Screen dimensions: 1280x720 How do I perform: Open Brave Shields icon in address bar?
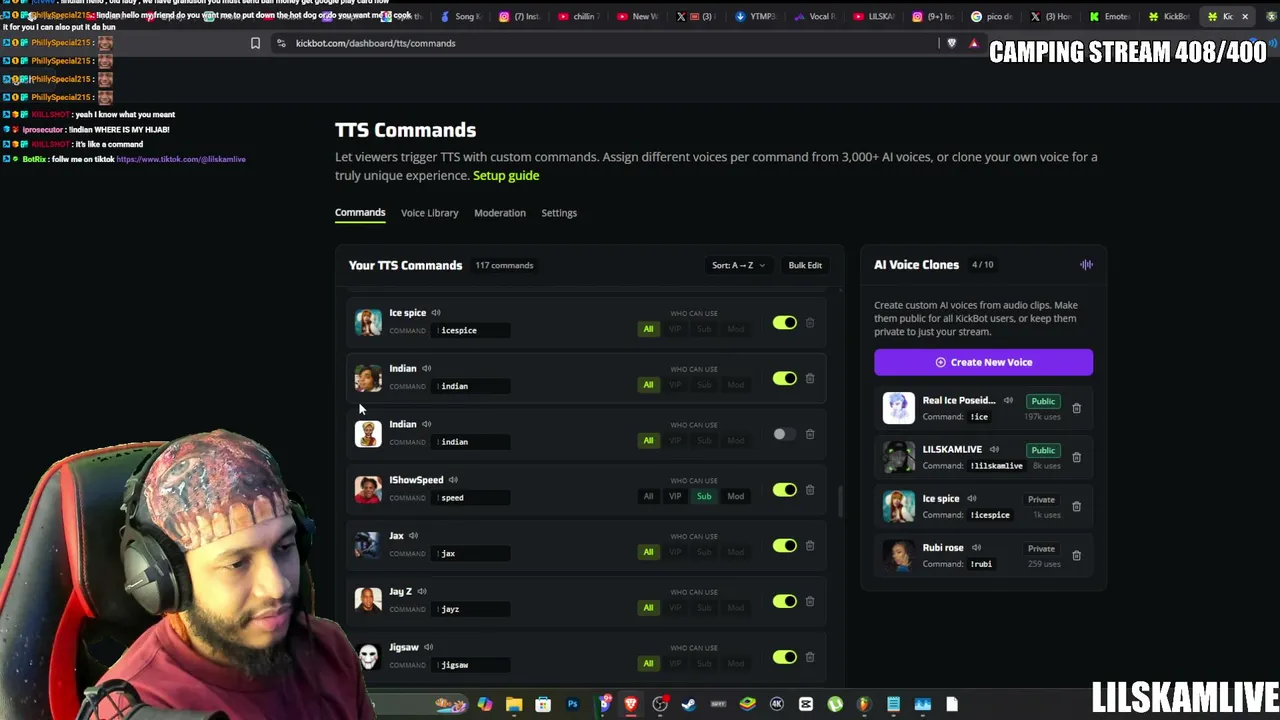point(951,43)
